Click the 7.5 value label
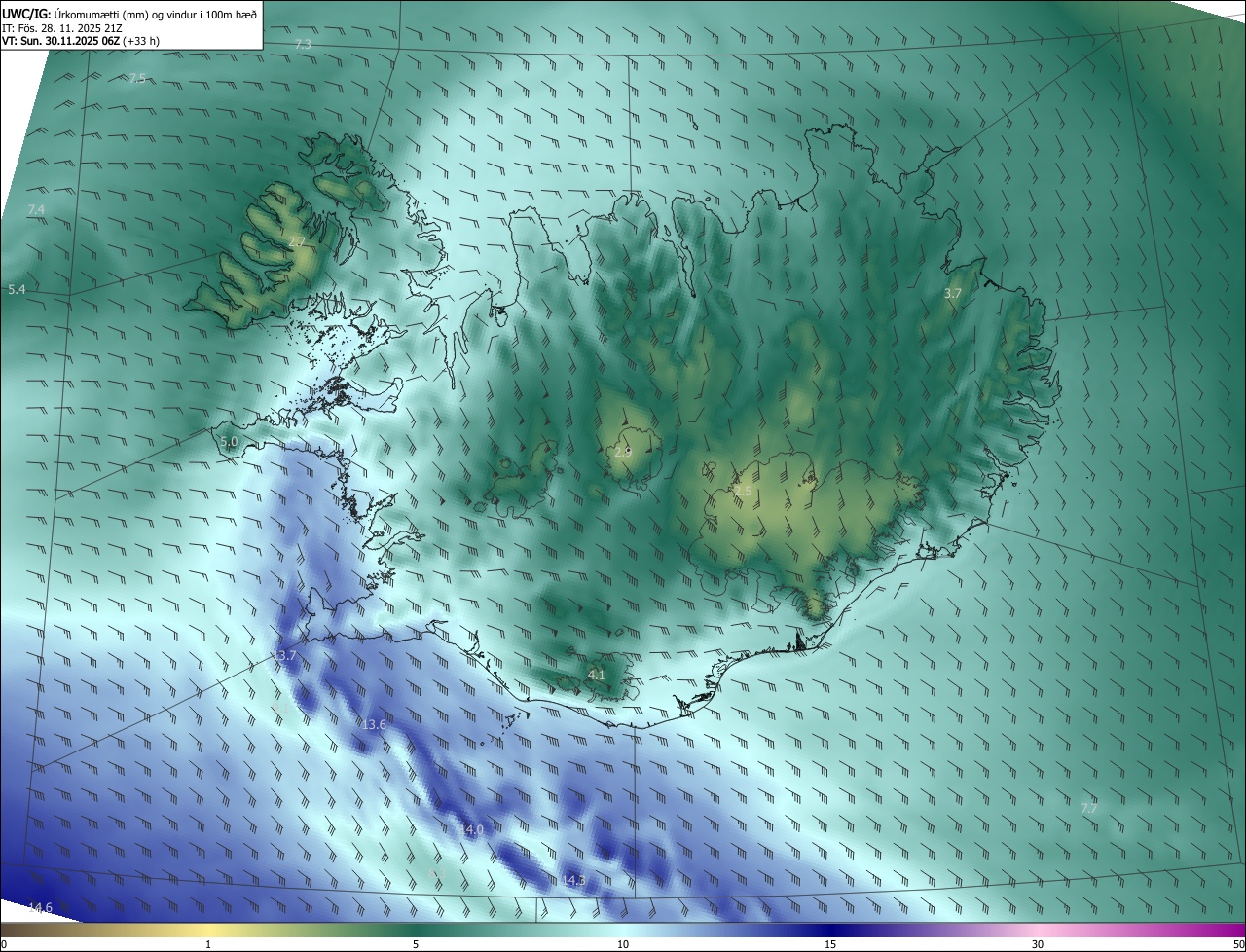 (137, 78)
